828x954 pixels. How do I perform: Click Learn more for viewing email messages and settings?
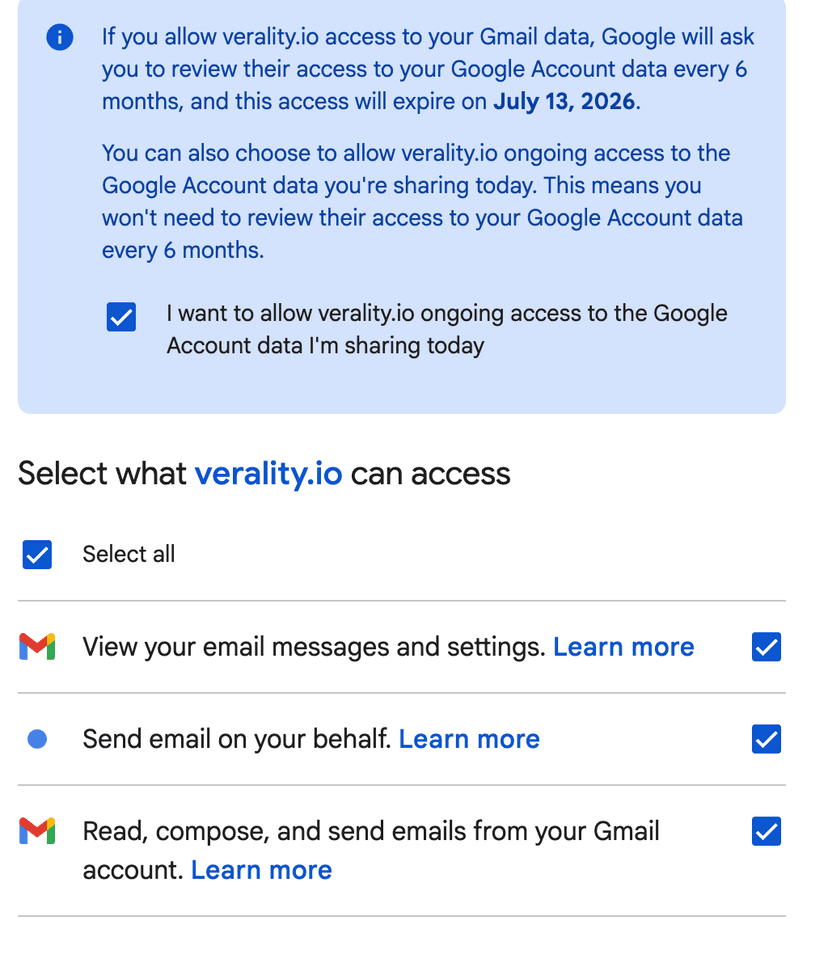tap(623, 646)
